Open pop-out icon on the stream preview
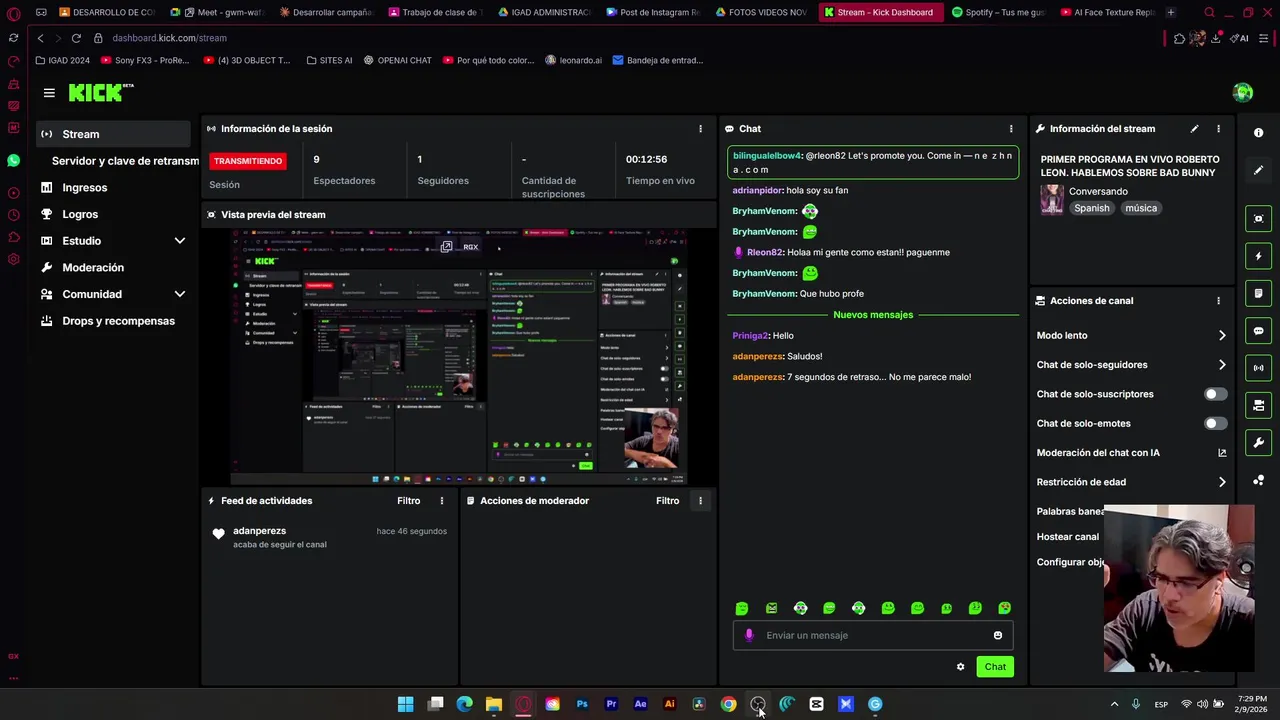This screenshot has width=1280, height=720. pos(446,247)
